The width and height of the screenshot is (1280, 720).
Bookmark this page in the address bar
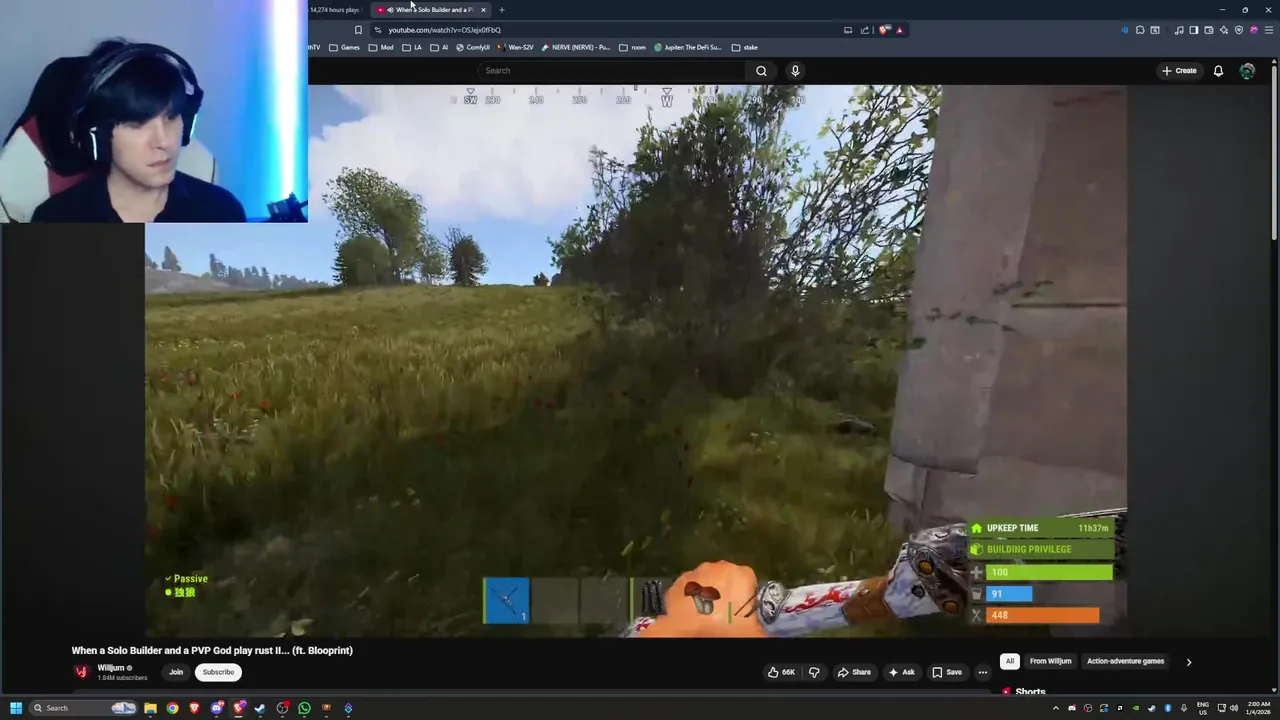pyautogui.click(x=358, y=30)
